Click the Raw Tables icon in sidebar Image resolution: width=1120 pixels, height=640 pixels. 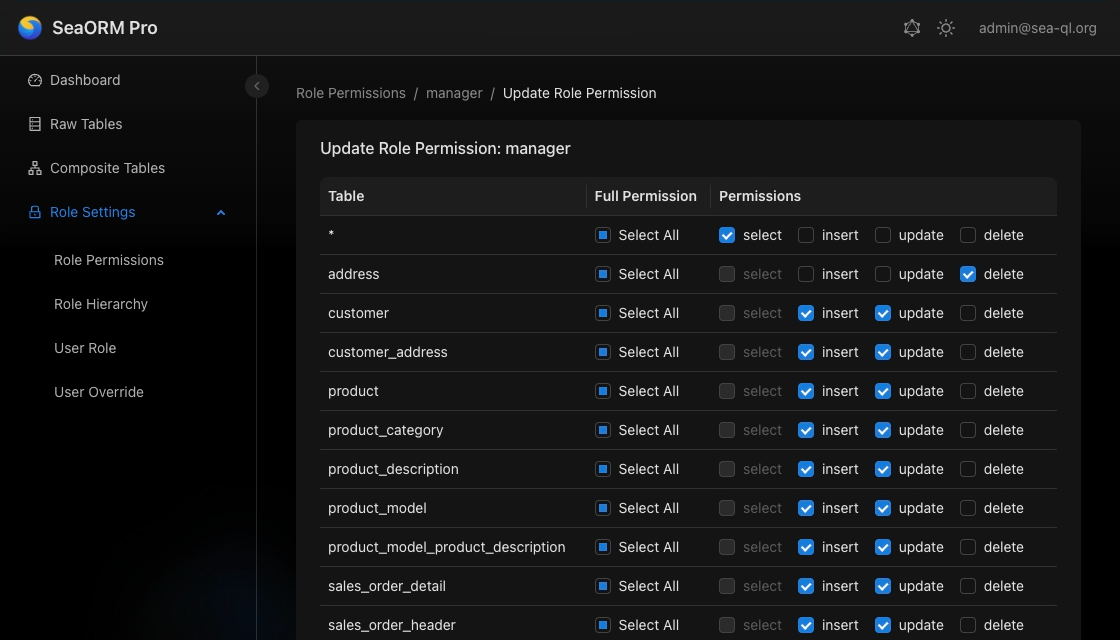pyautogui.click(x=35, y=124)
